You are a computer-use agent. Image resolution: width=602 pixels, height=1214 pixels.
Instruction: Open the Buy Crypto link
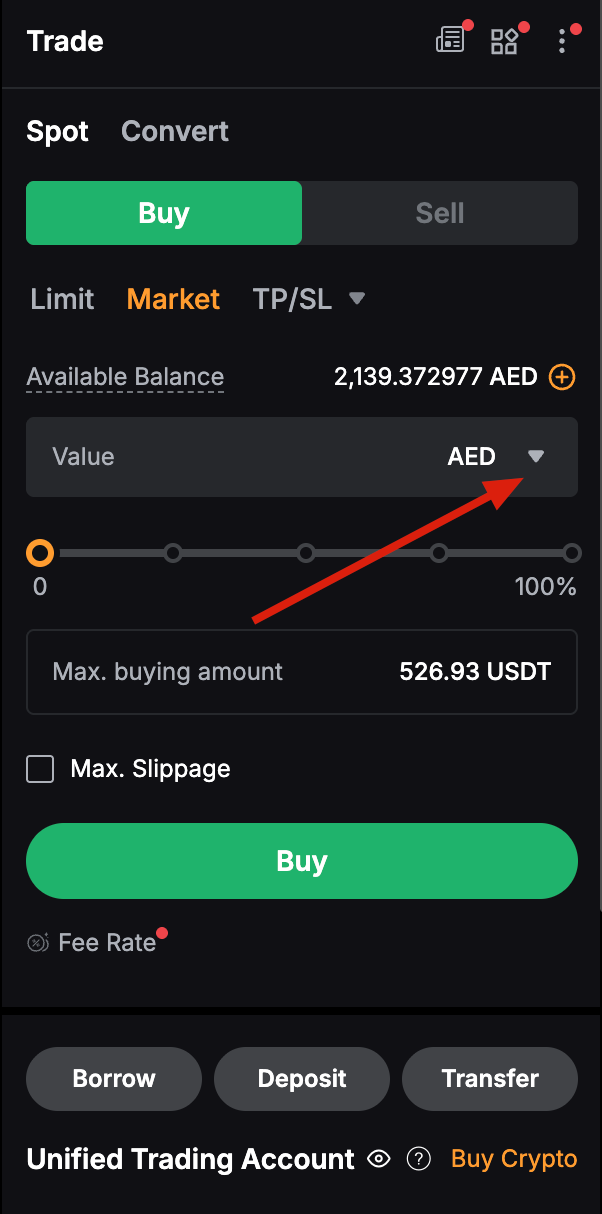[x=513, y=1158]
